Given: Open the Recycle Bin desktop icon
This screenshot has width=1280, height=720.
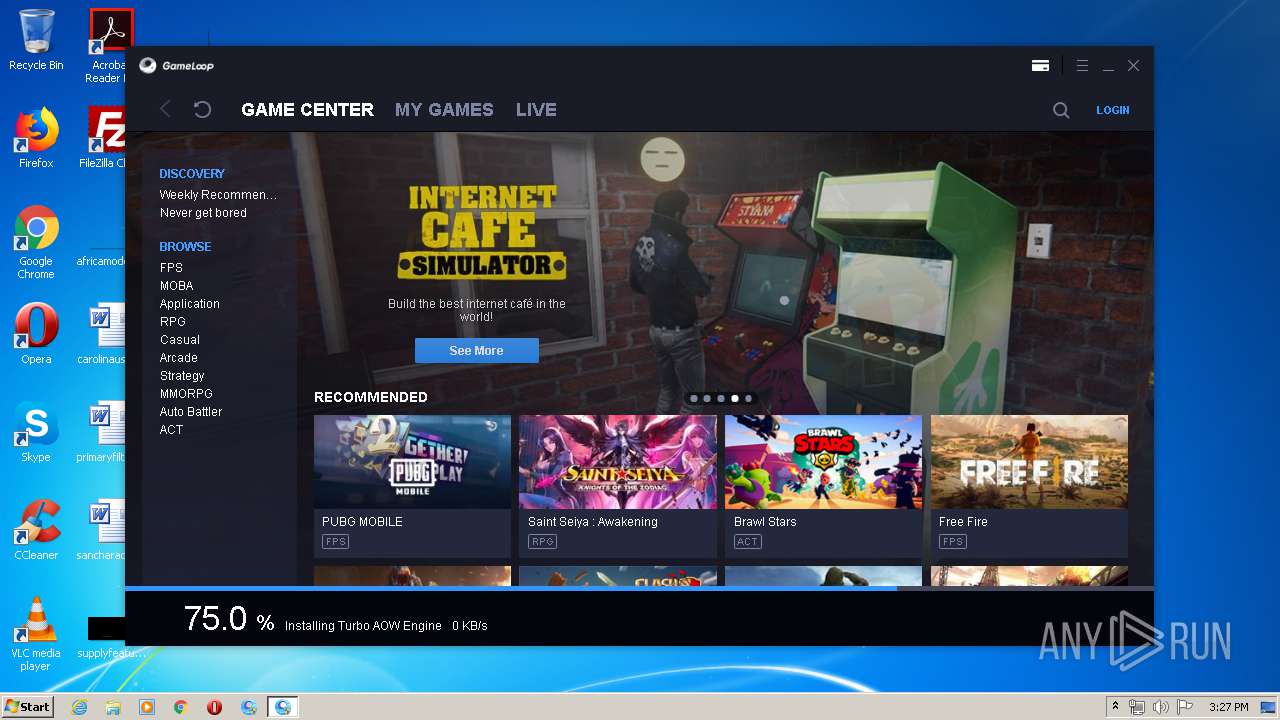Looking at the screenshot, I should (36, 40).
